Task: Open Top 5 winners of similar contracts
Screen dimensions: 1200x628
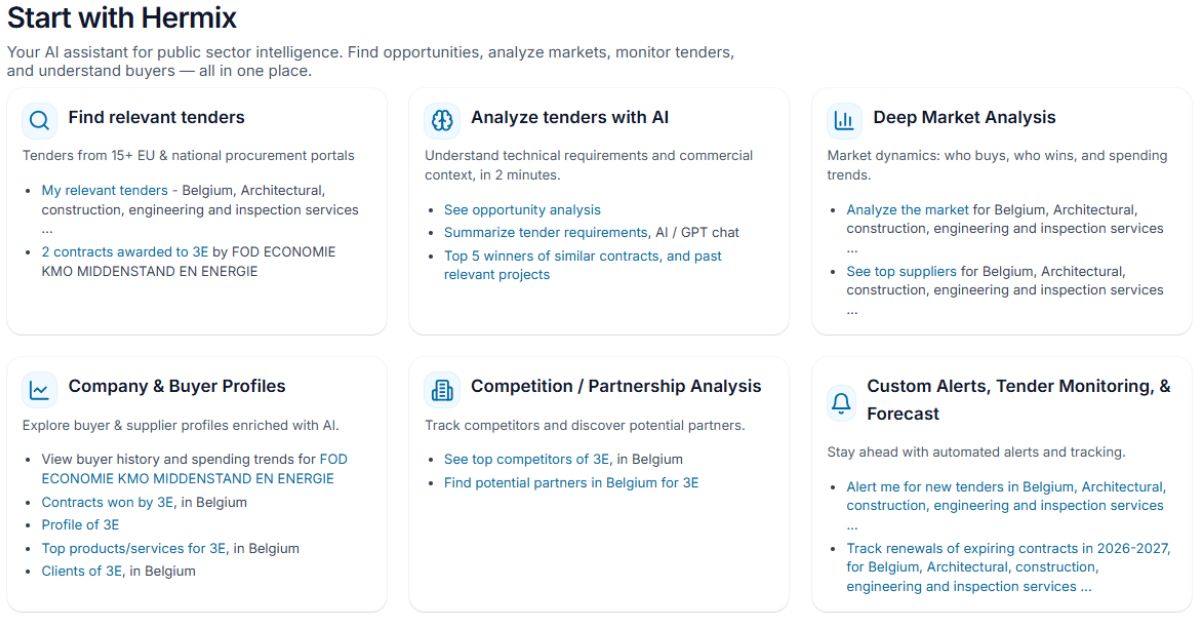Action: (582, 256)
